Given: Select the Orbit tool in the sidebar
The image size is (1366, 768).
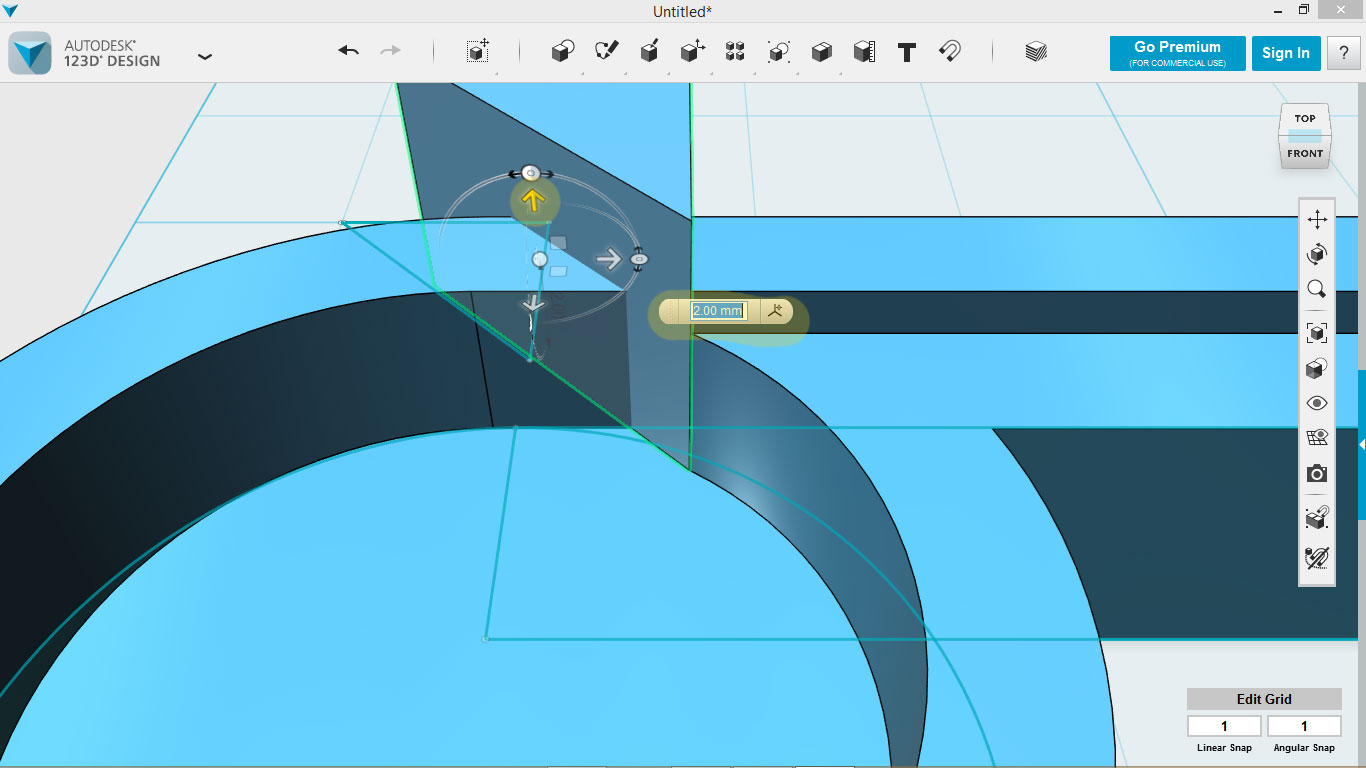Looking at the screenshot, I should click(x=1316, y=254).
